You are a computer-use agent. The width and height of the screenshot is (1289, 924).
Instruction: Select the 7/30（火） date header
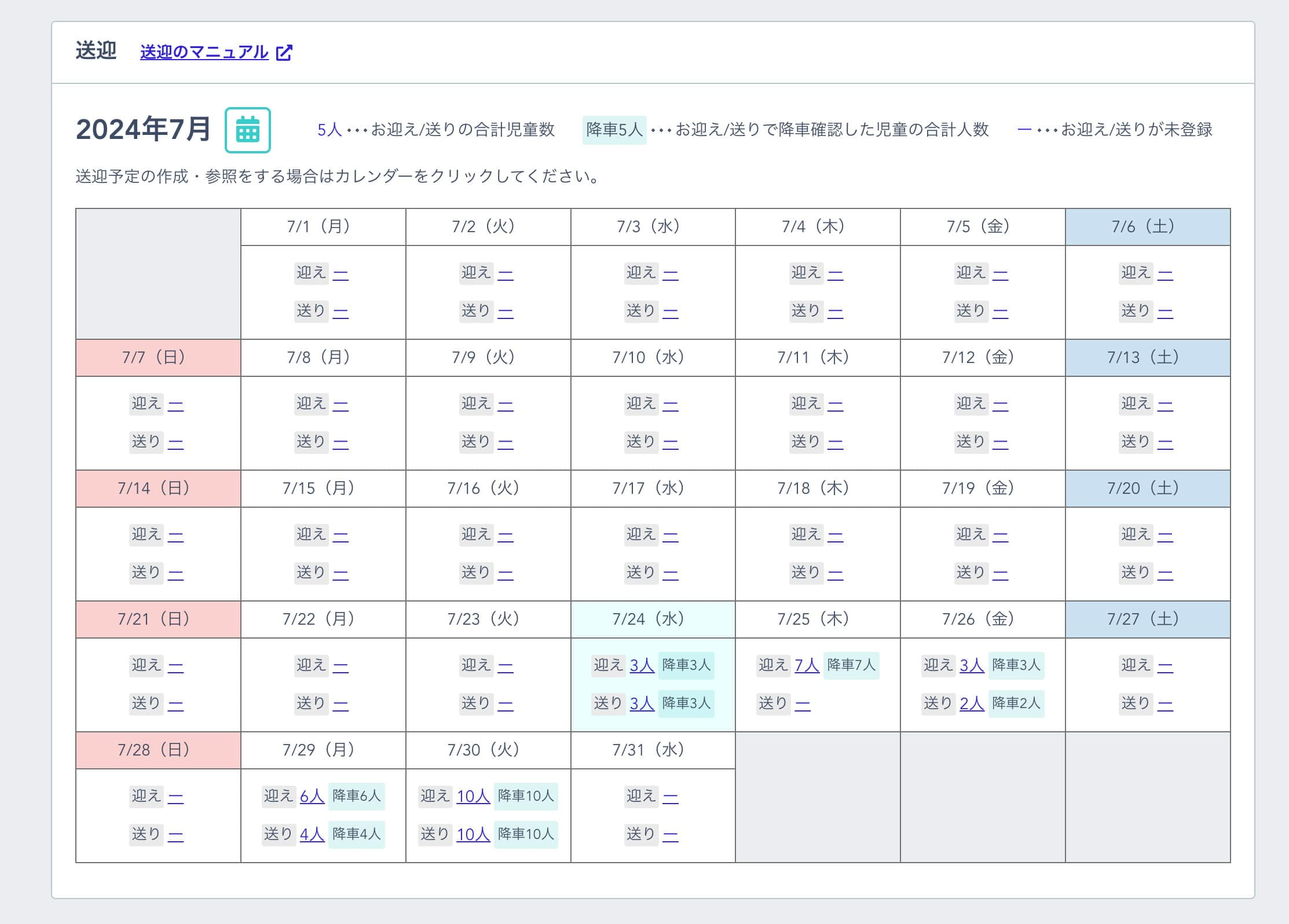488,750
